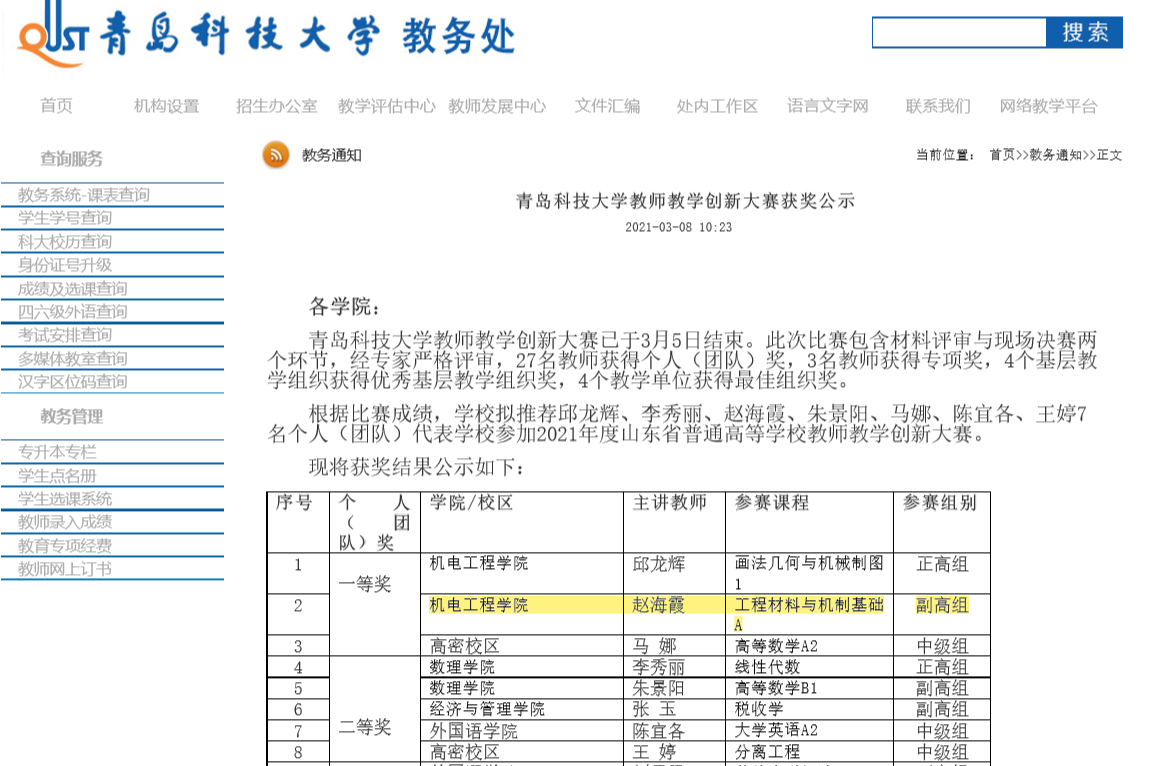Open 教务系统-课表查询 sidebar link

tap(84, 195)
